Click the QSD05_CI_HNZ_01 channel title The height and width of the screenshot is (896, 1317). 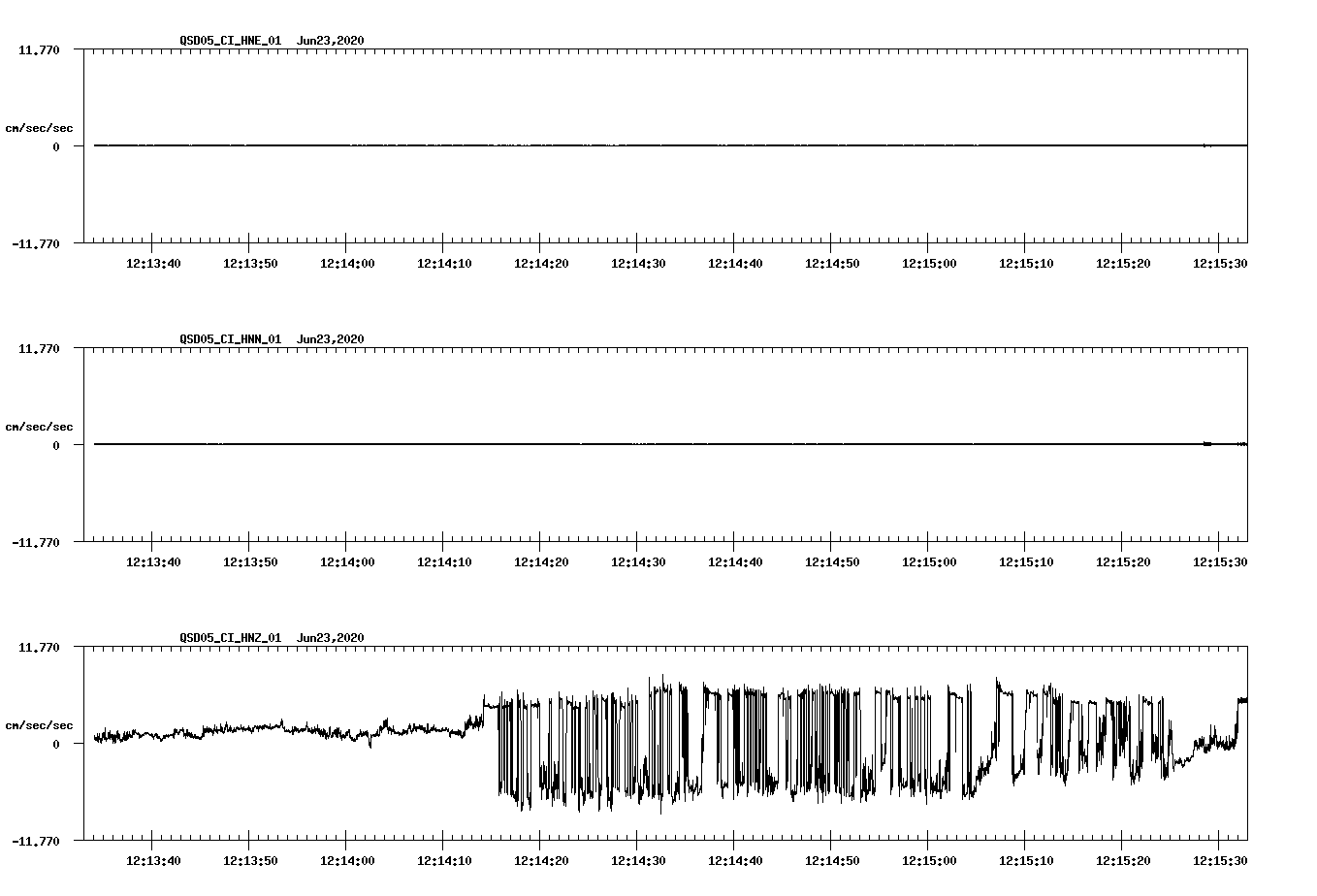231,638
